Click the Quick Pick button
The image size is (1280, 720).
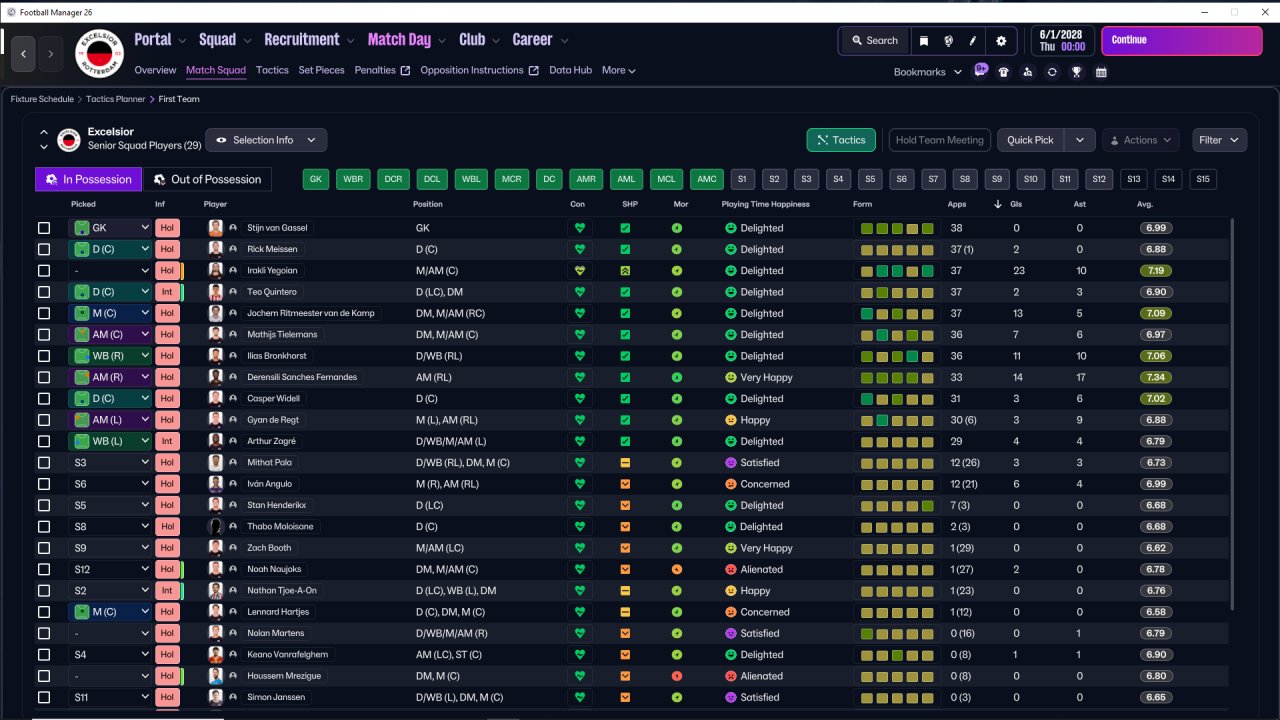[1031, 140]
